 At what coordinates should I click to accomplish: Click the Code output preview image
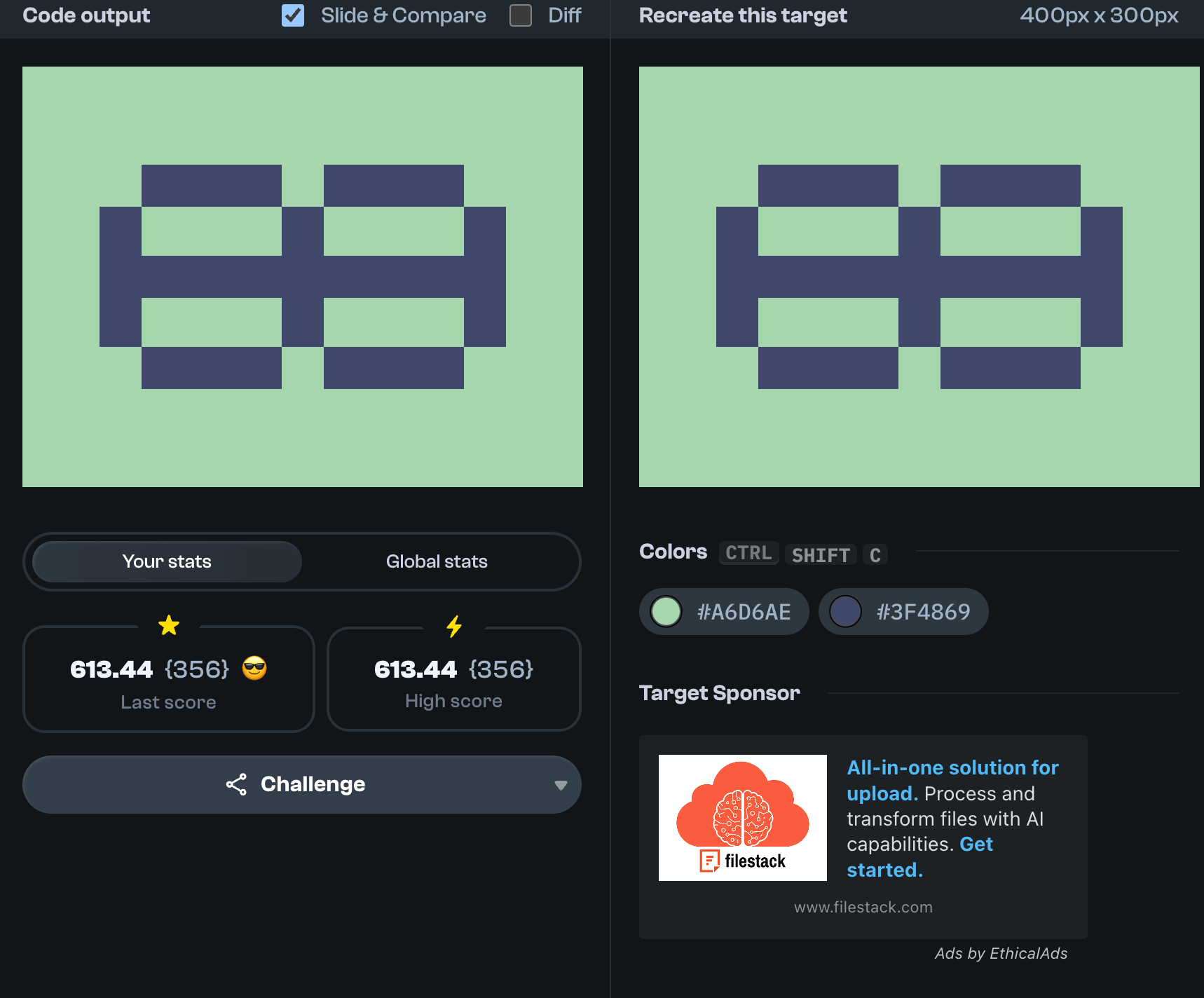(303, 277)
